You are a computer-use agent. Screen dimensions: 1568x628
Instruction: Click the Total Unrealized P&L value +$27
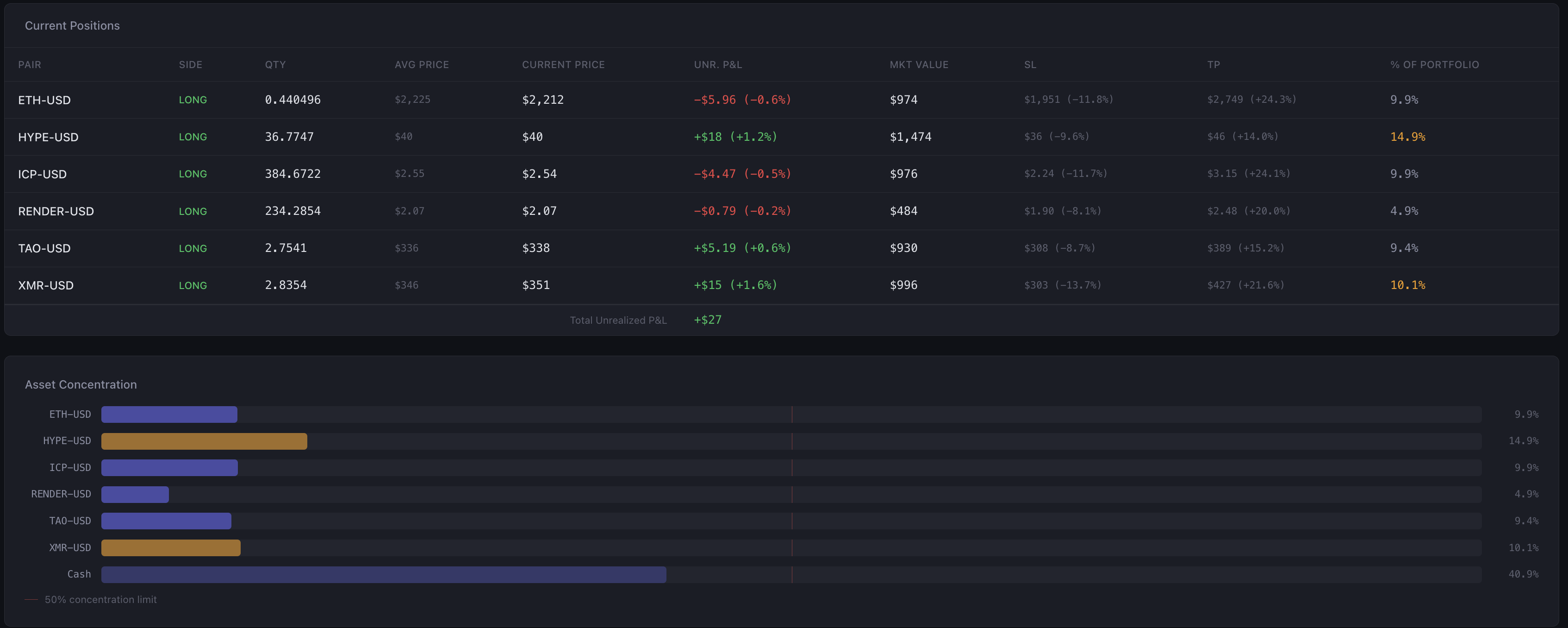point(707,319)
